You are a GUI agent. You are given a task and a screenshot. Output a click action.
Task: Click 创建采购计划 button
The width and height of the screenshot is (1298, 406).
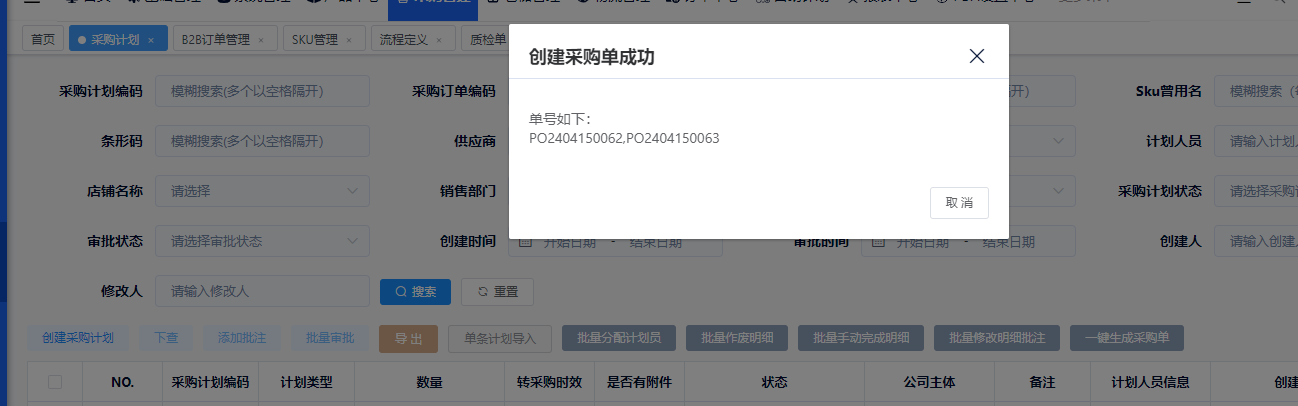point(78,338)
